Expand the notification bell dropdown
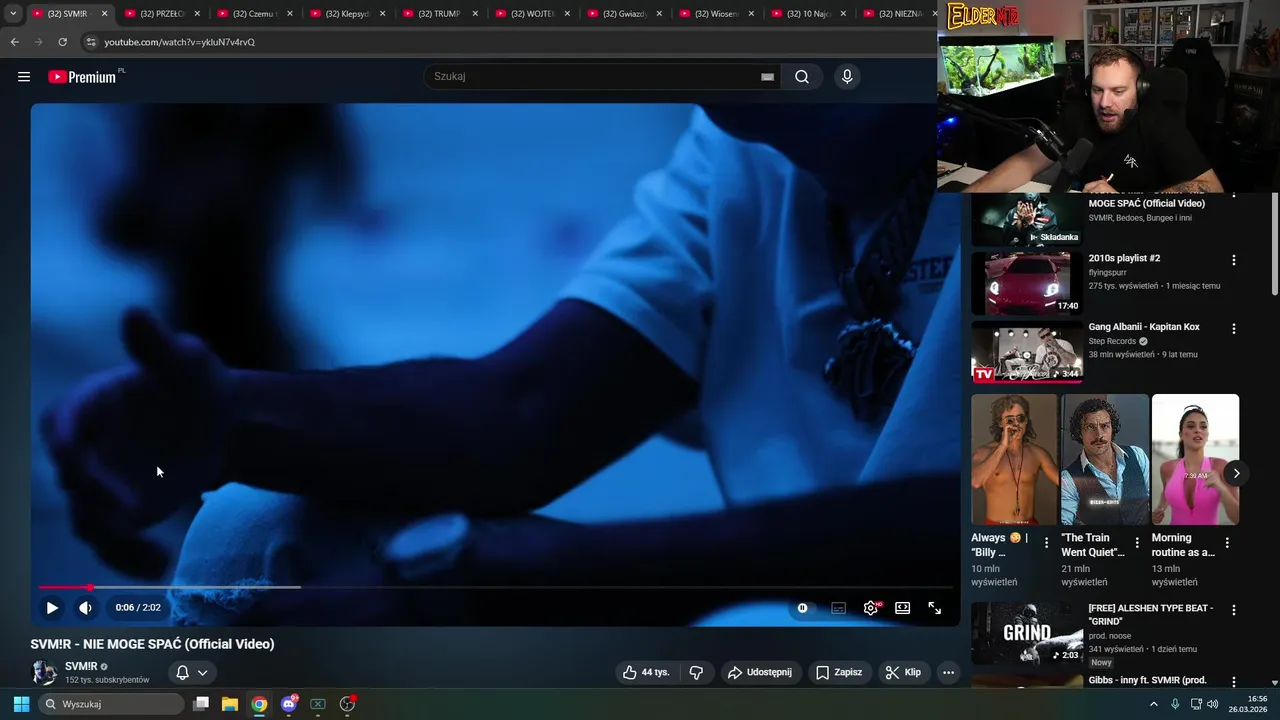The height and width of the screenshot is (720, 1280). (x=192, y=673)
